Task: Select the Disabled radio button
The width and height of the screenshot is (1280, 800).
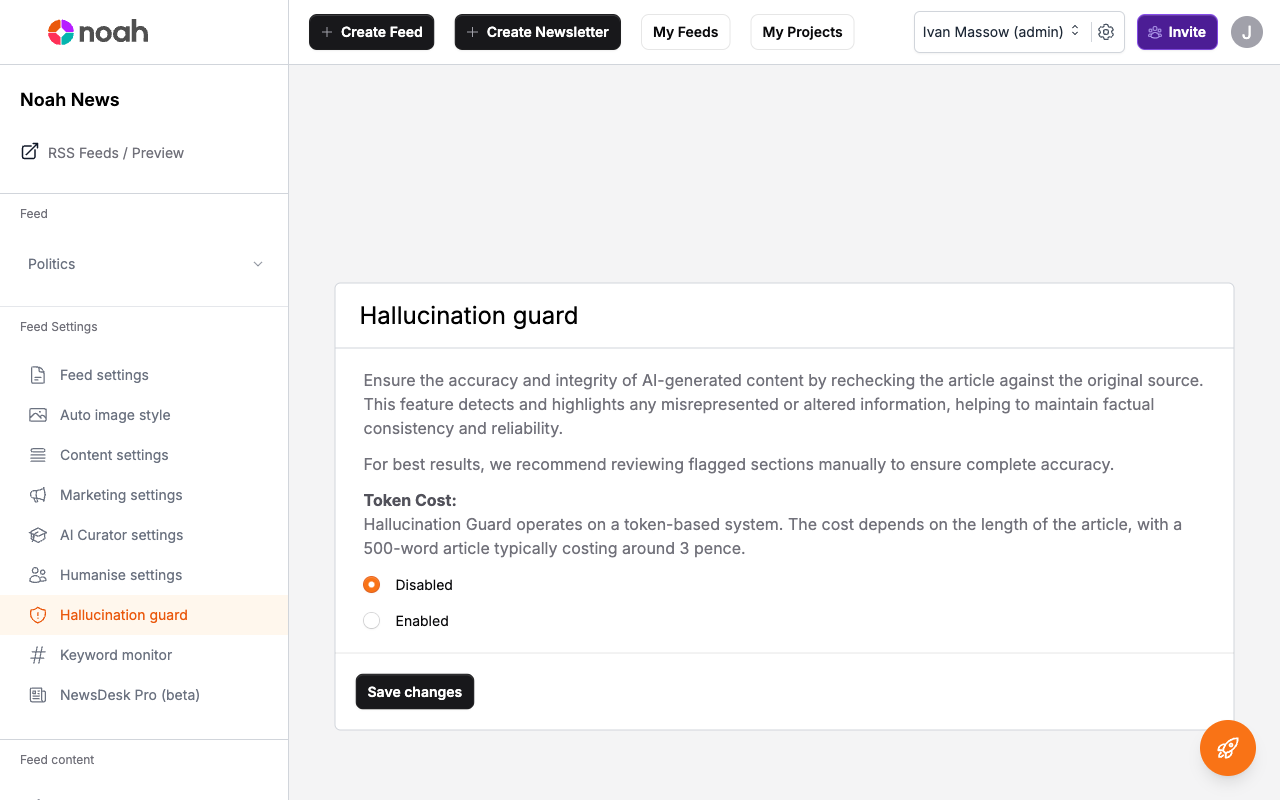Action: [371, 584]
